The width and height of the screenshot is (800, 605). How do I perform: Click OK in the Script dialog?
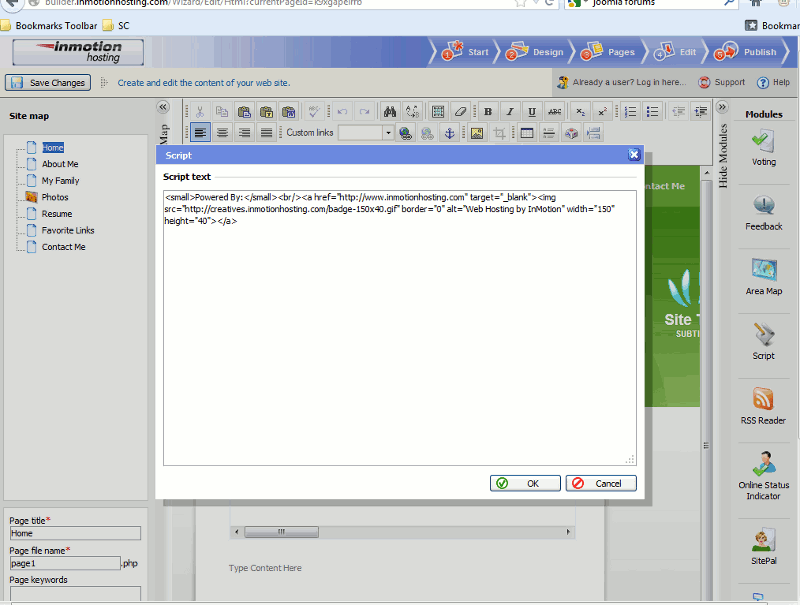click(x=525, y=483)
